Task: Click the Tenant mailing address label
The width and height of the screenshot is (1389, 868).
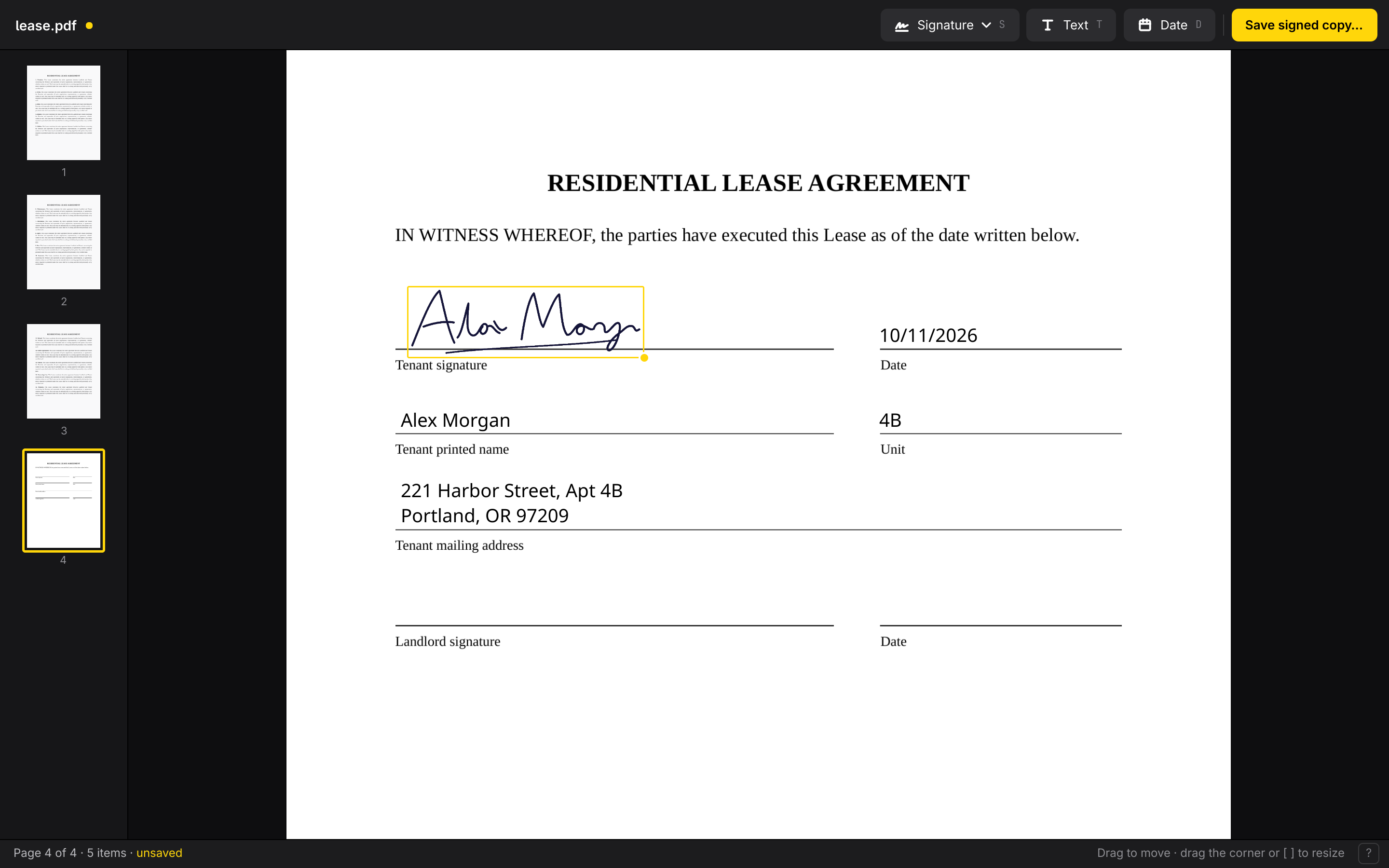Action: pos(459,545)
